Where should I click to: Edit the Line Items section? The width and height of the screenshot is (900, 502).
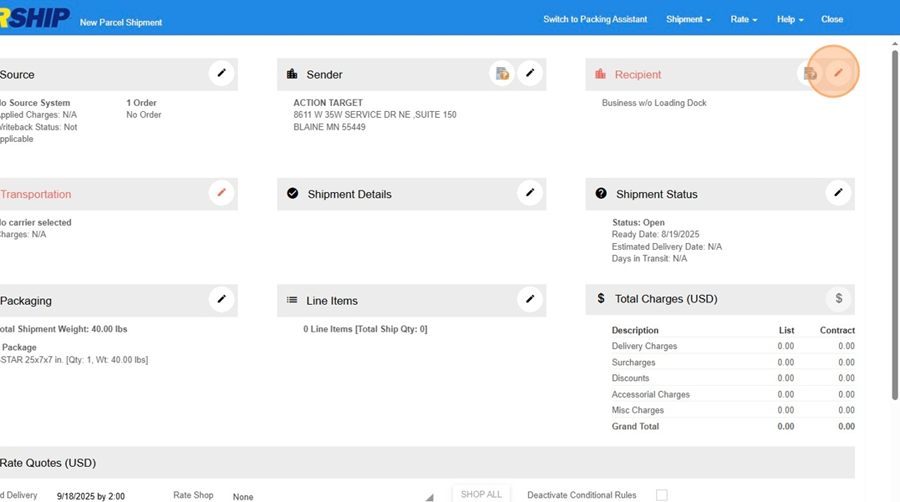click(x=530, y=299)
